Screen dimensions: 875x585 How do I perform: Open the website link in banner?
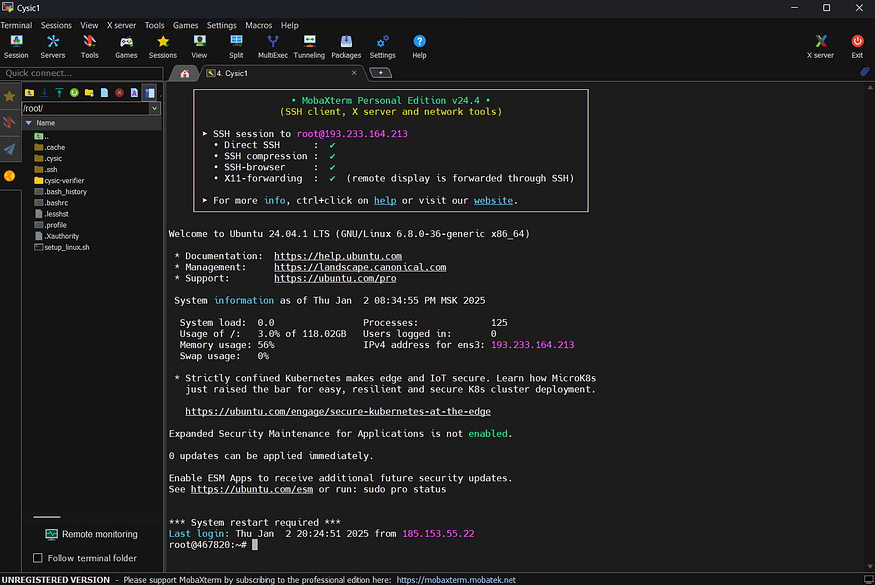pyautogui.click(x=493, y=200)
